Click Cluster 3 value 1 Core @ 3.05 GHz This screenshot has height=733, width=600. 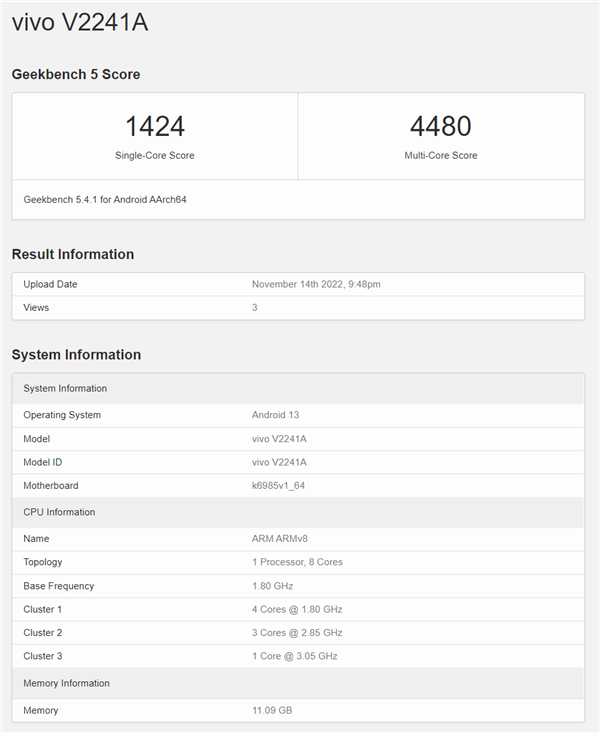click(x=295, y=657)
